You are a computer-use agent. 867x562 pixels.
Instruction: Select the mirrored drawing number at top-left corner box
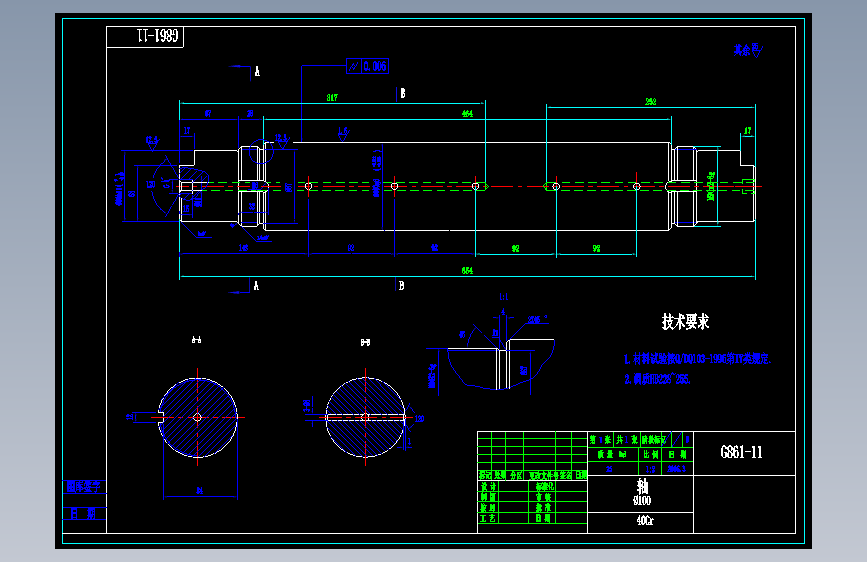click(x=158, y=36)
